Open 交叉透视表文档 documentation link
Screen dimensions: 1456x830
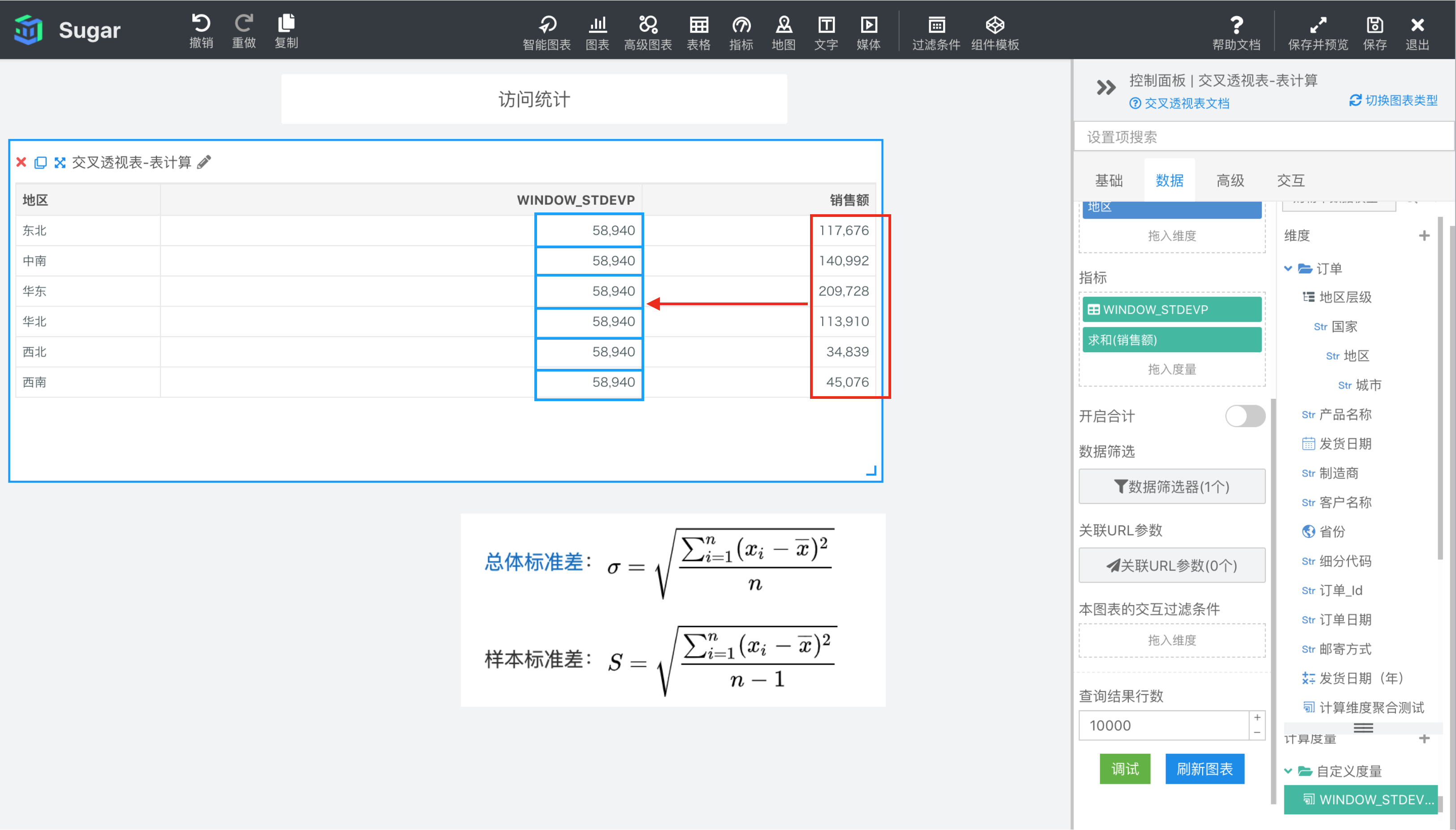[1179, 103]
